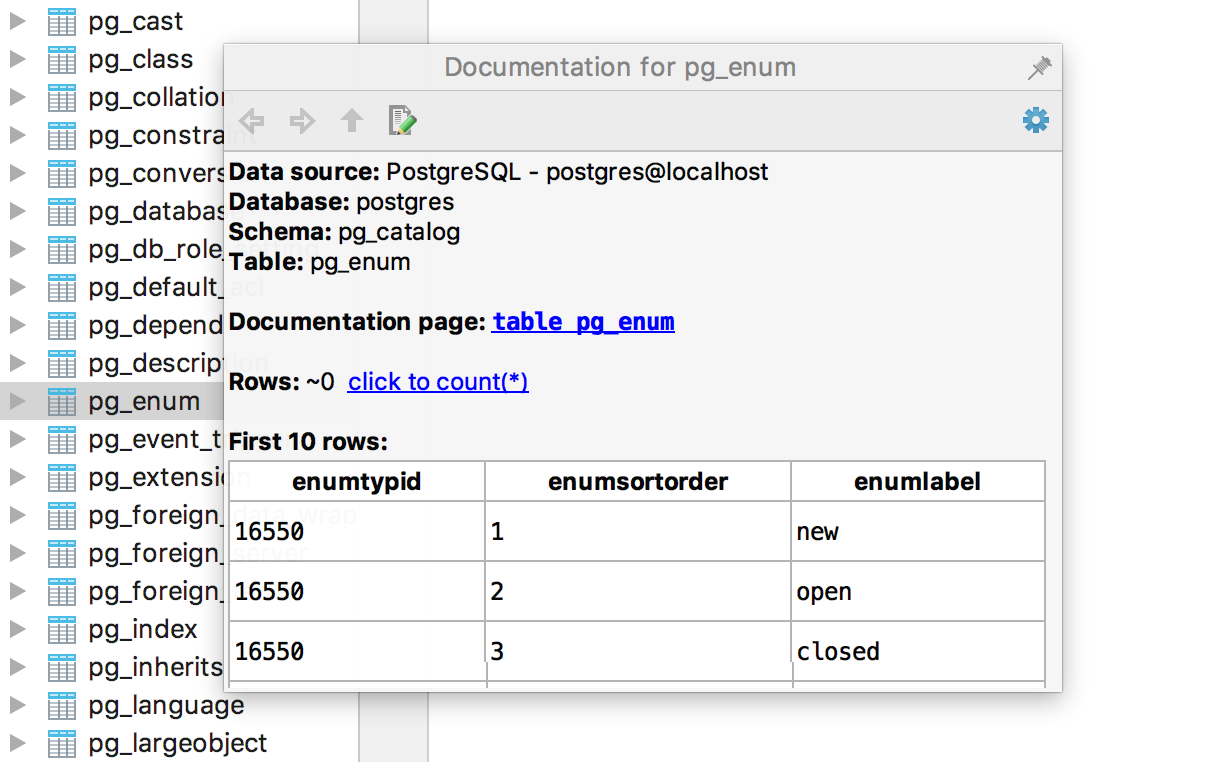Click the 'open' enumlabel cell

918,591
